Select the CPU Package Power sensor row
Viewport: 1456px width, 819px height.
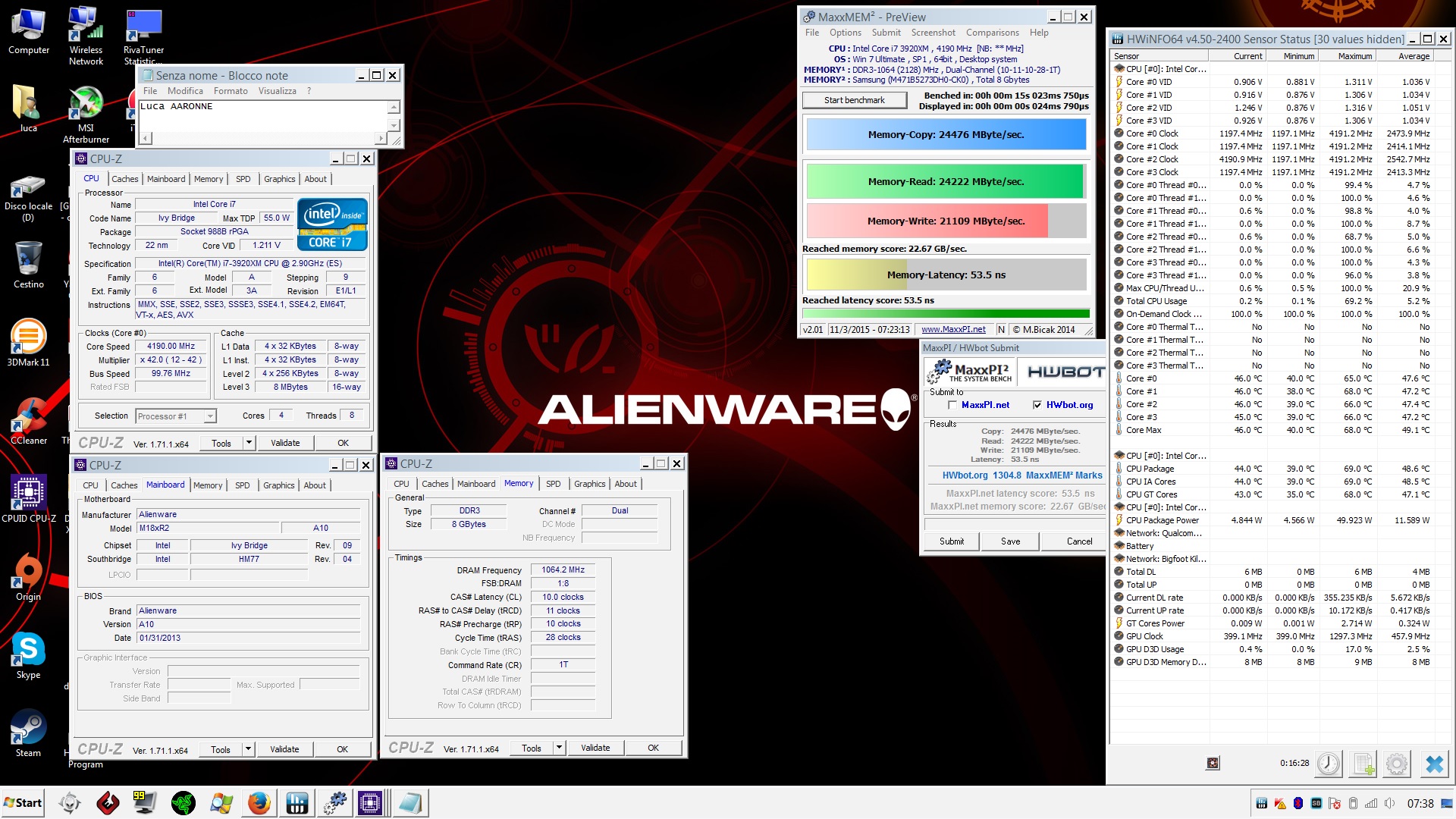[x=1272, y=520]
